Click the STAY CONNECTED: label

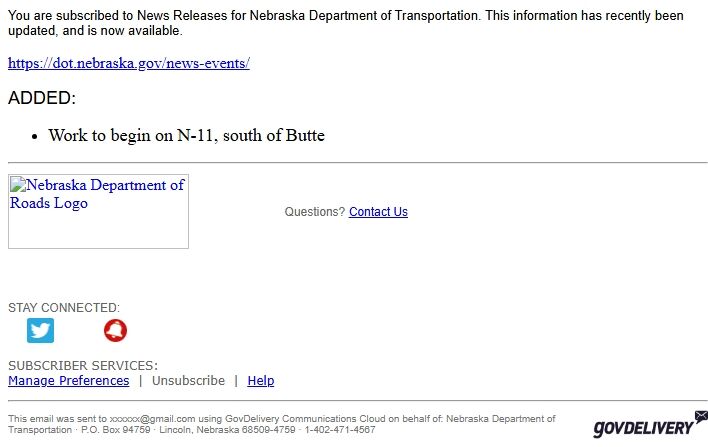pyautogui.click(x=64, y=308)
